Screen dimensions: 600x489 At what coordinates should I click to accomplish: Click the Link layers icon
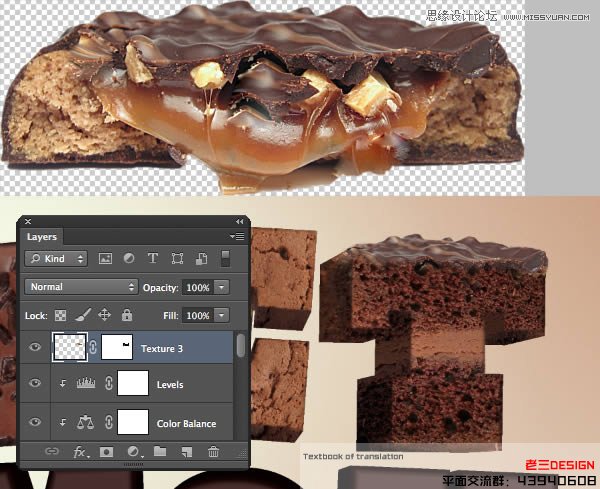[52, 452]
